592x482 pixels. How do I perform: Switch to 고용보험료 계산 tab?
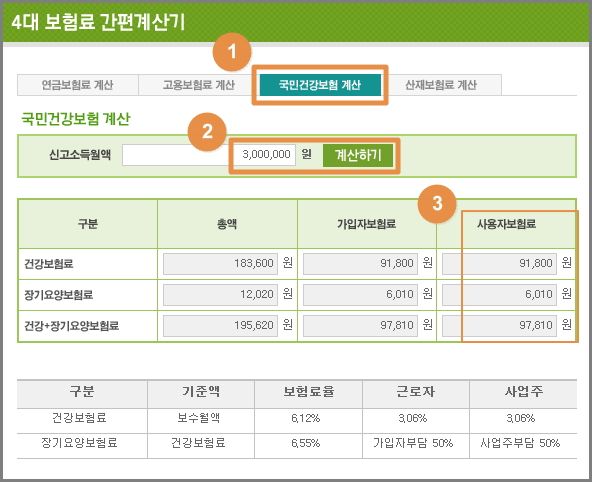click(x=199, y=85)
